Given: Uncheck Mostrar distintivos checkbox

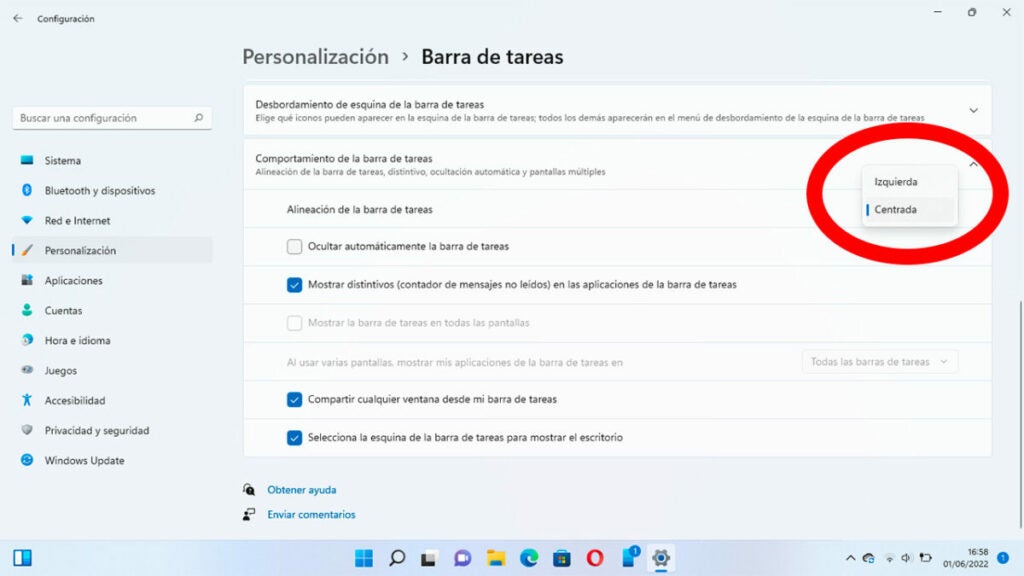Looking at the screenshot, I should pos(295,285).
